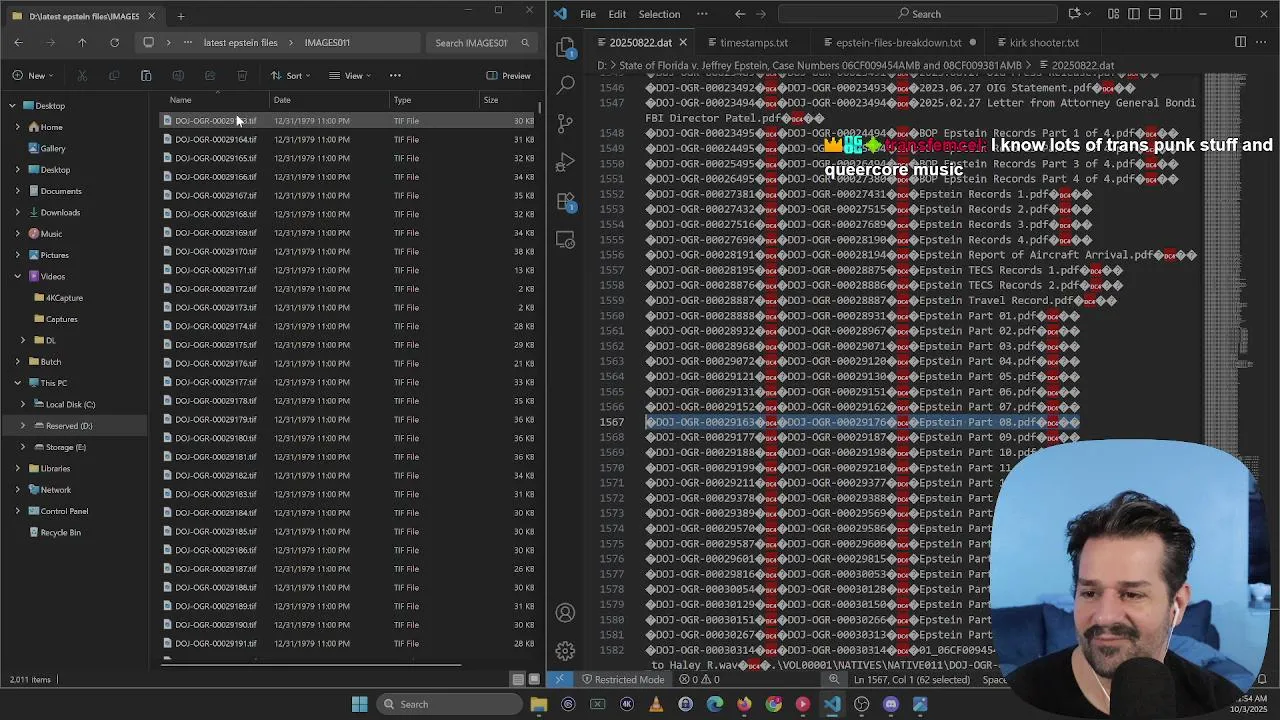Click split editor right icon in VS Code
This screenshot has height=720, width=1280.
1240,42
